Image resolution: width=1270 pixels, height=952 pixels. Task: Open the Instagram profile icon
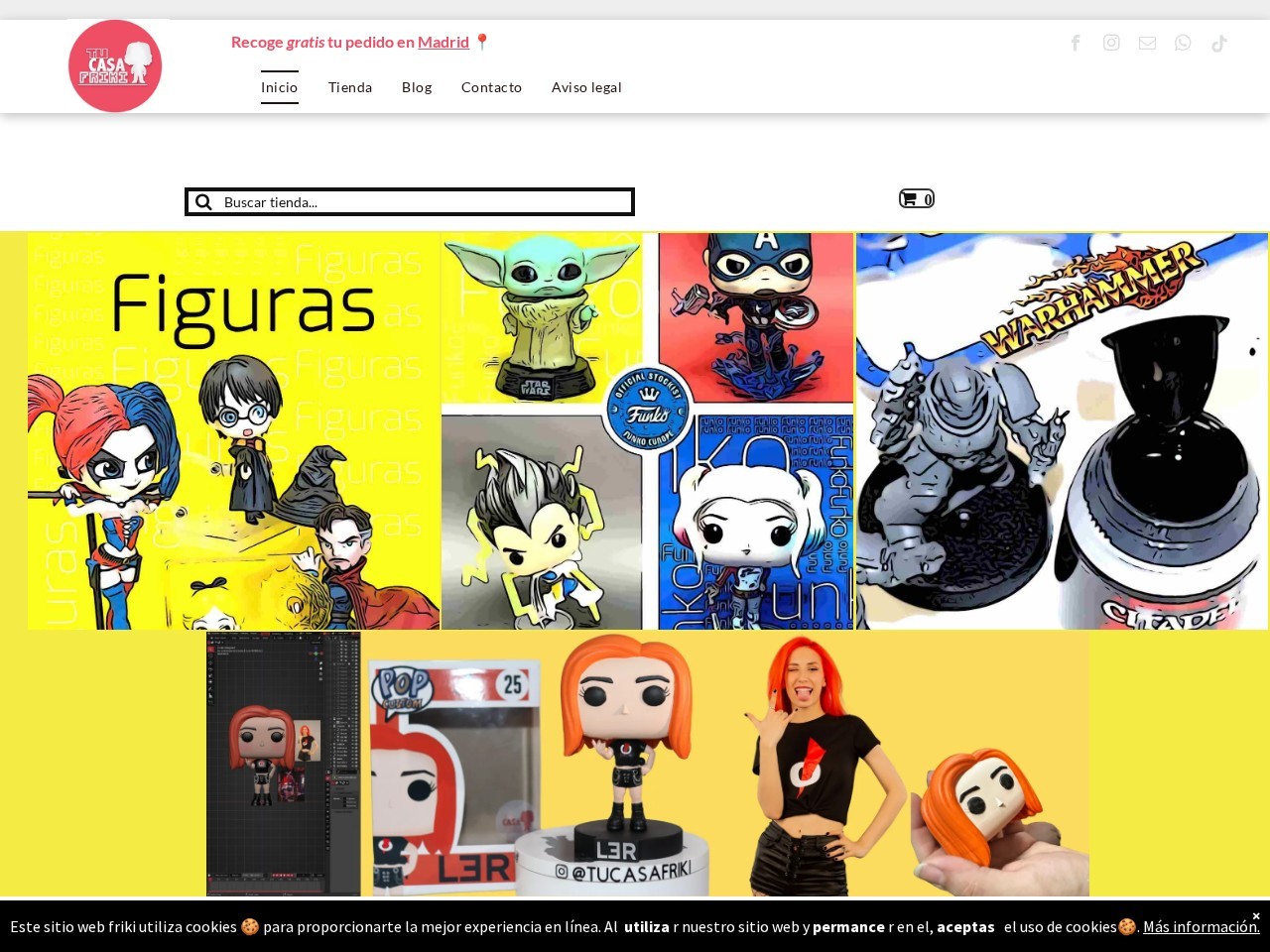pos(1111,43)
